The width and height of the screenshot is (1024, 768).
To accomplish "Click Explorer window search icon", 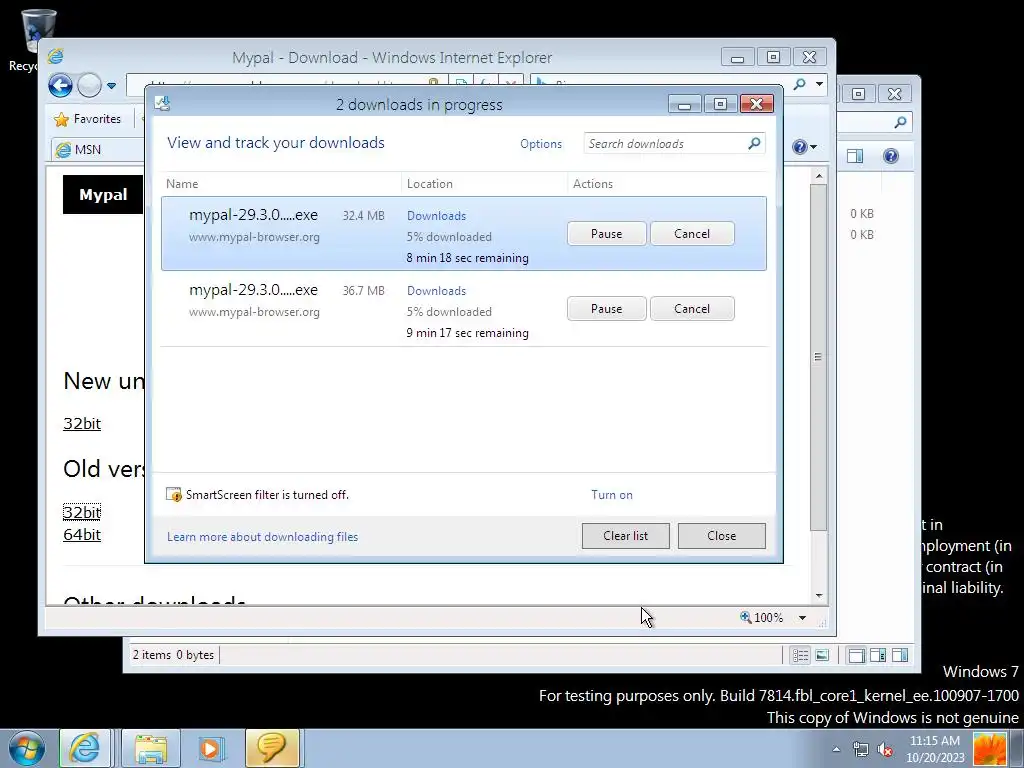I will [x=901, y=122].
